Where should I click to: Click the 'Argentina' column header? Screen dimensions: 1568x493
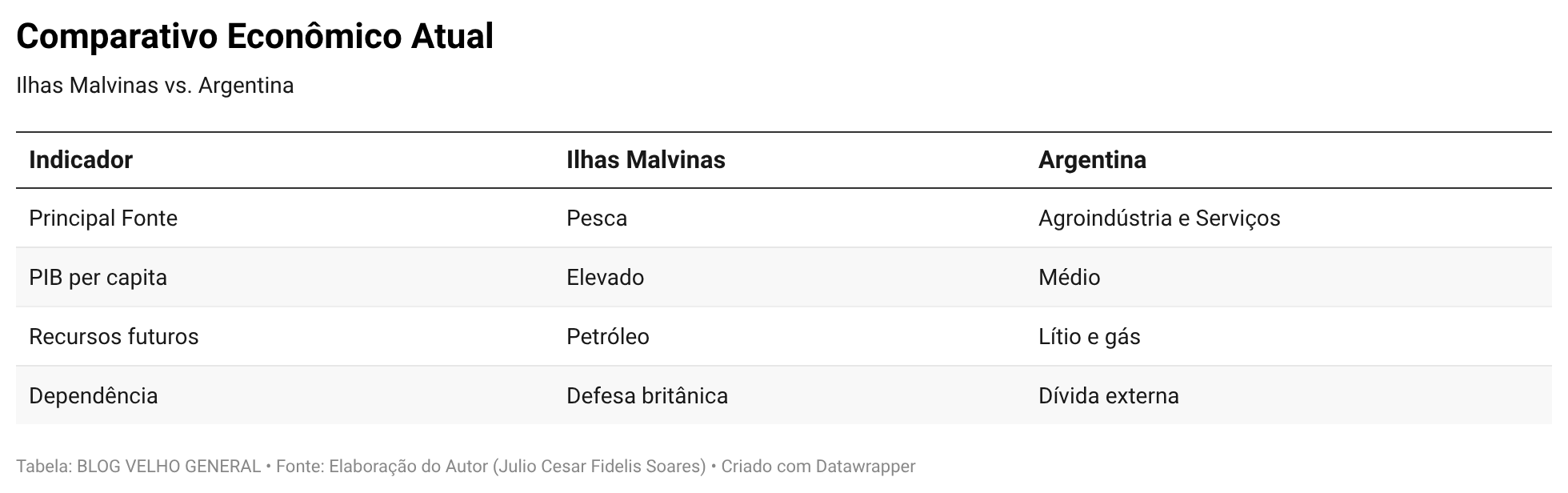1092,160
